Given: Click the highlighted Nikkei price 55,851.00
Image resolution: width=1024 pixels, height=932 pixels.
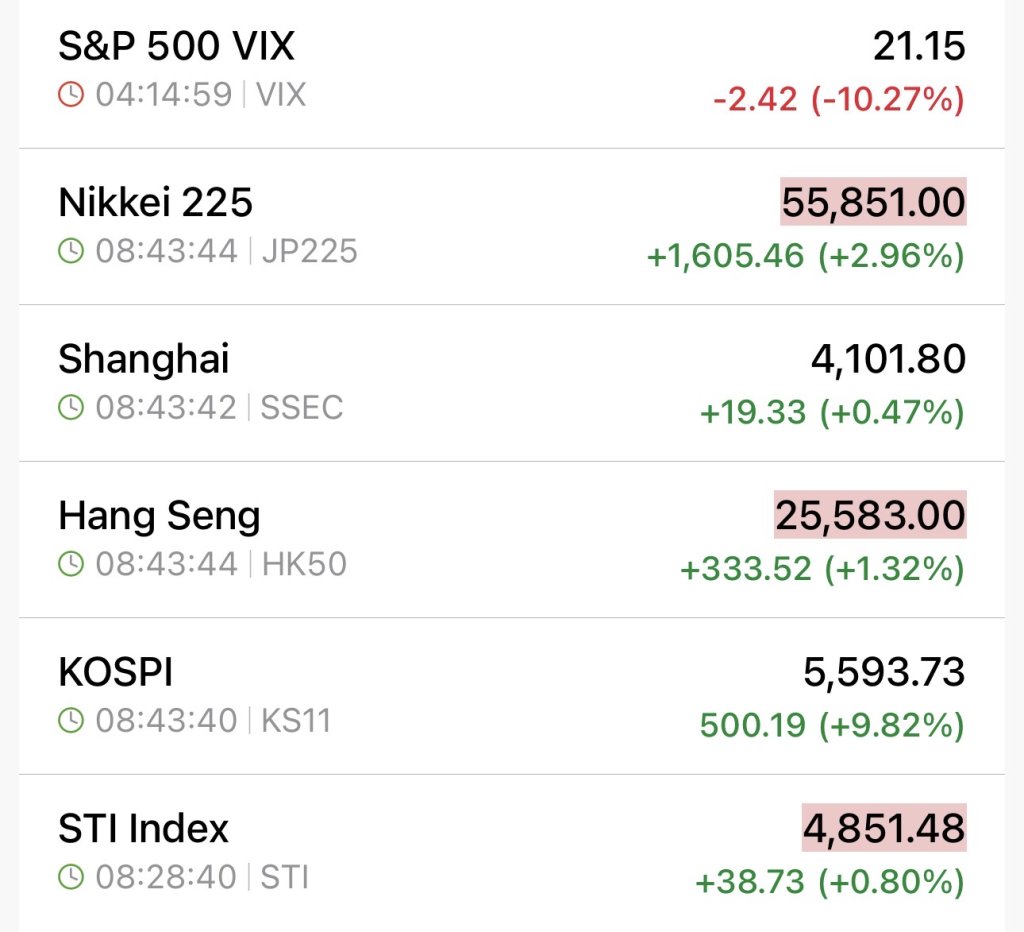Looking at the screenshot, I should [x=873, y=203].
